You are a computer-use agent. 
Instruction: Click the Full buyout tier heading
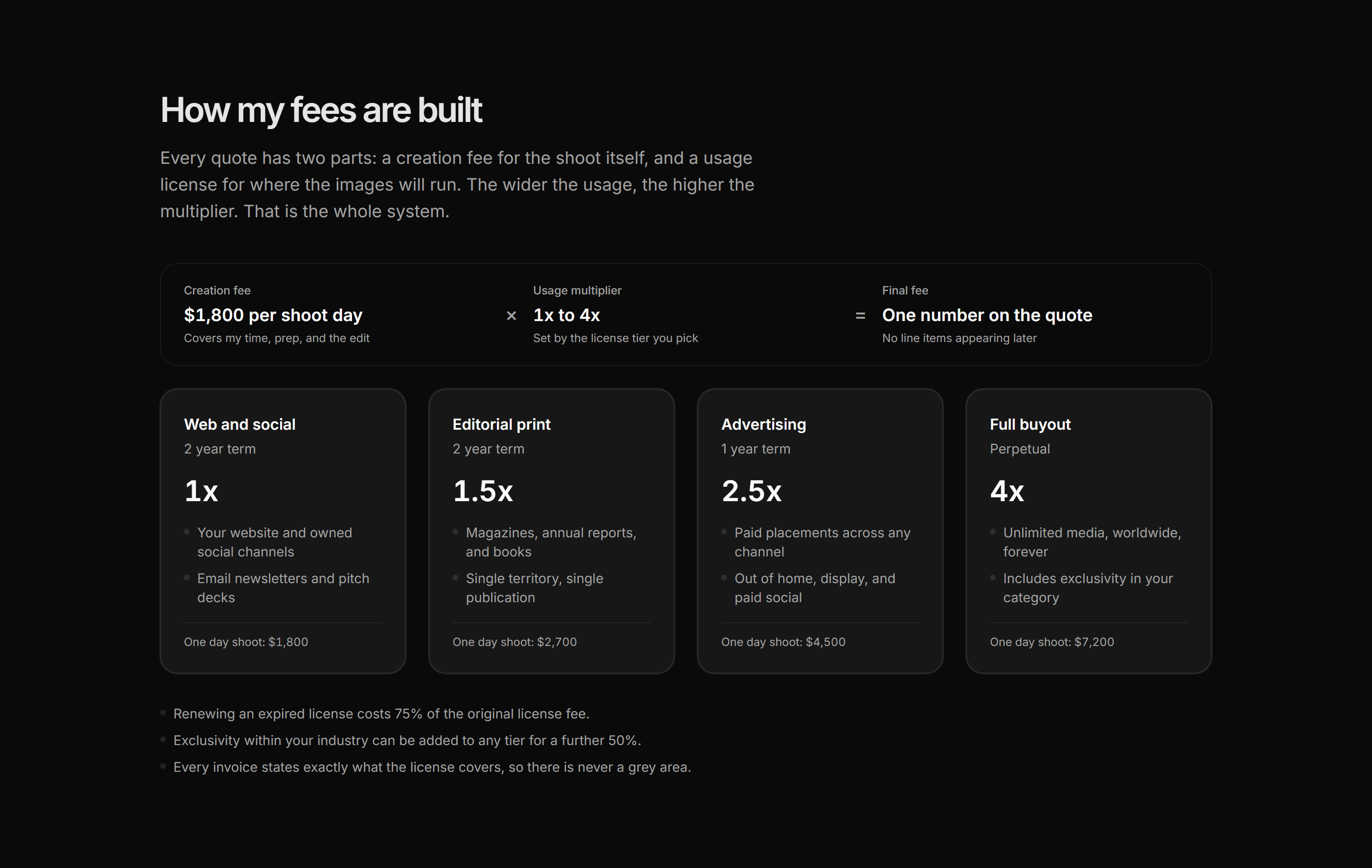tap(1030, 424)
